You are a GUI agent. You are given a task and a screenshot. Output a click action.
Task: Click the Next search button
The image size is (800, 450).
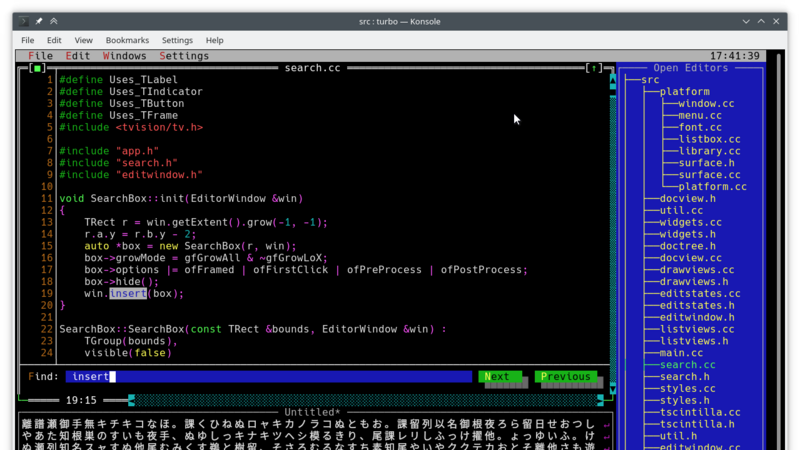[x=500, y=377]
